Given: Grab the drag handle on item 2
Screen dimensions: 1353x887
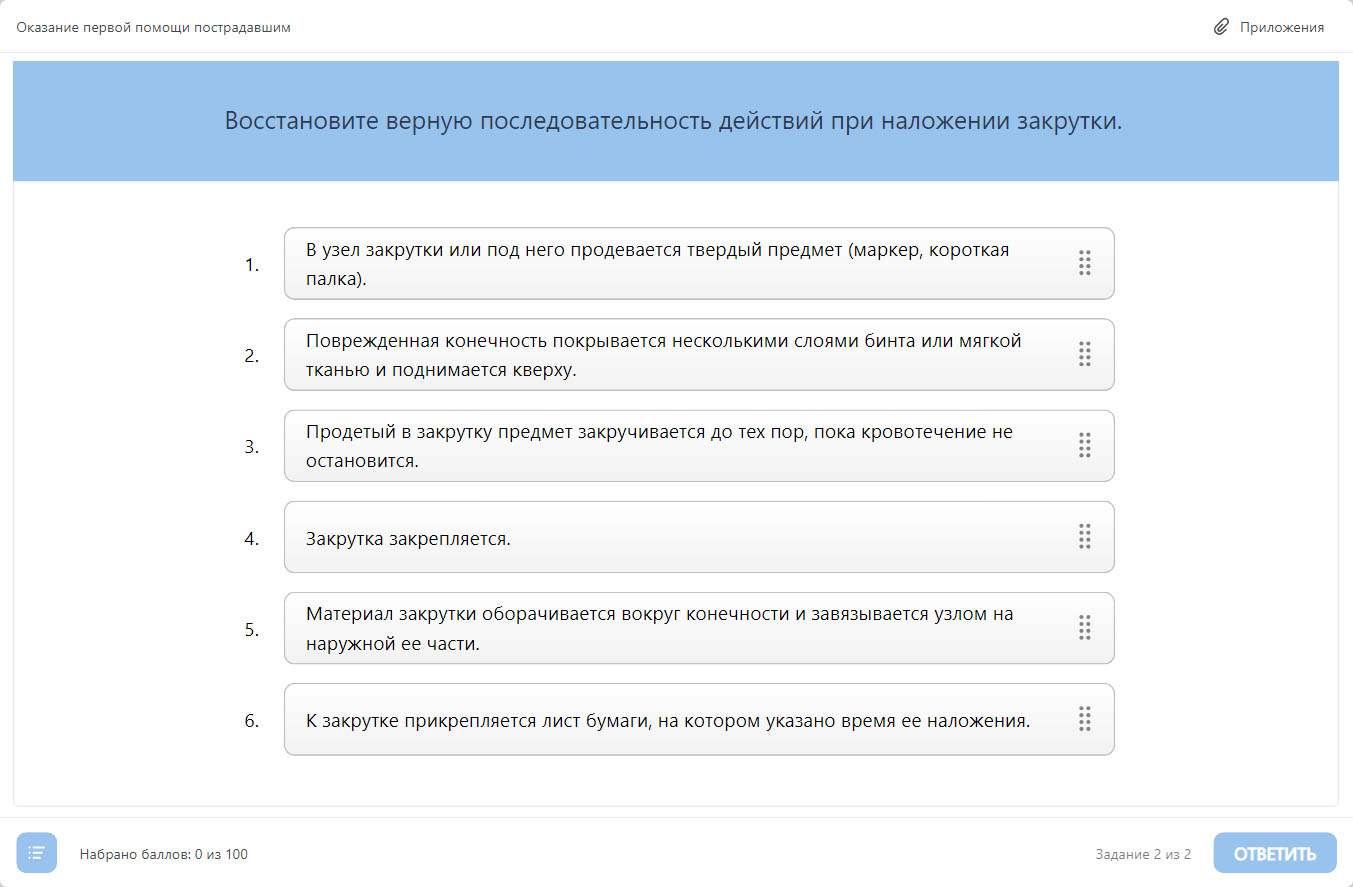Looking at the screenshot, I should pos(1084,354).
